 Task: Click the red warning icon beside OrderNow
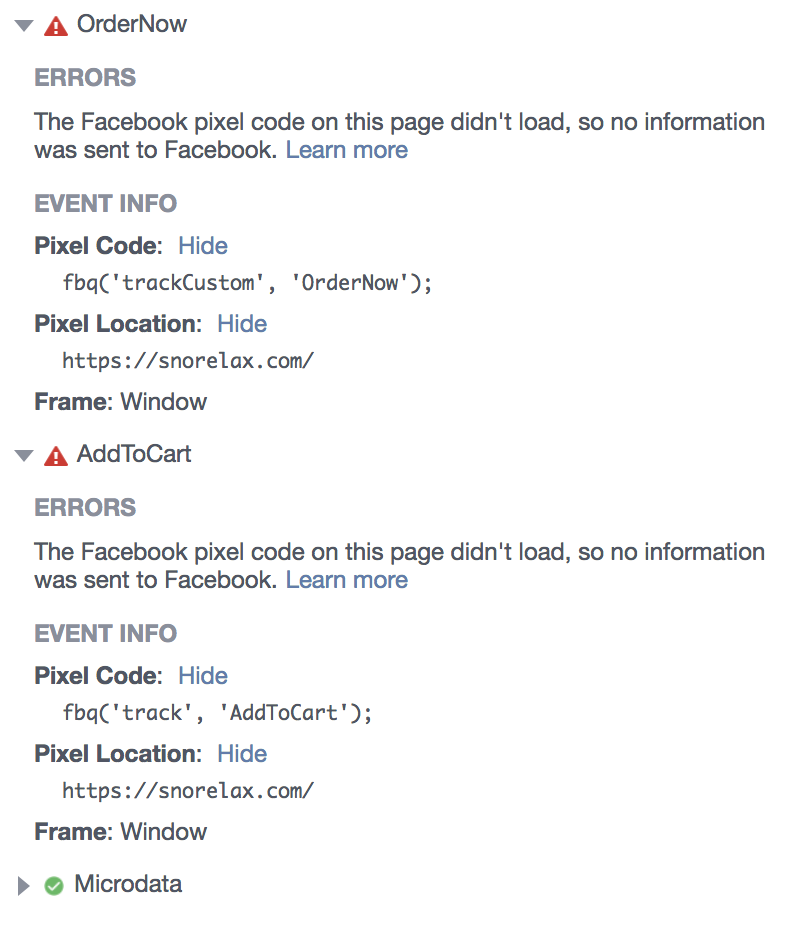56,26
